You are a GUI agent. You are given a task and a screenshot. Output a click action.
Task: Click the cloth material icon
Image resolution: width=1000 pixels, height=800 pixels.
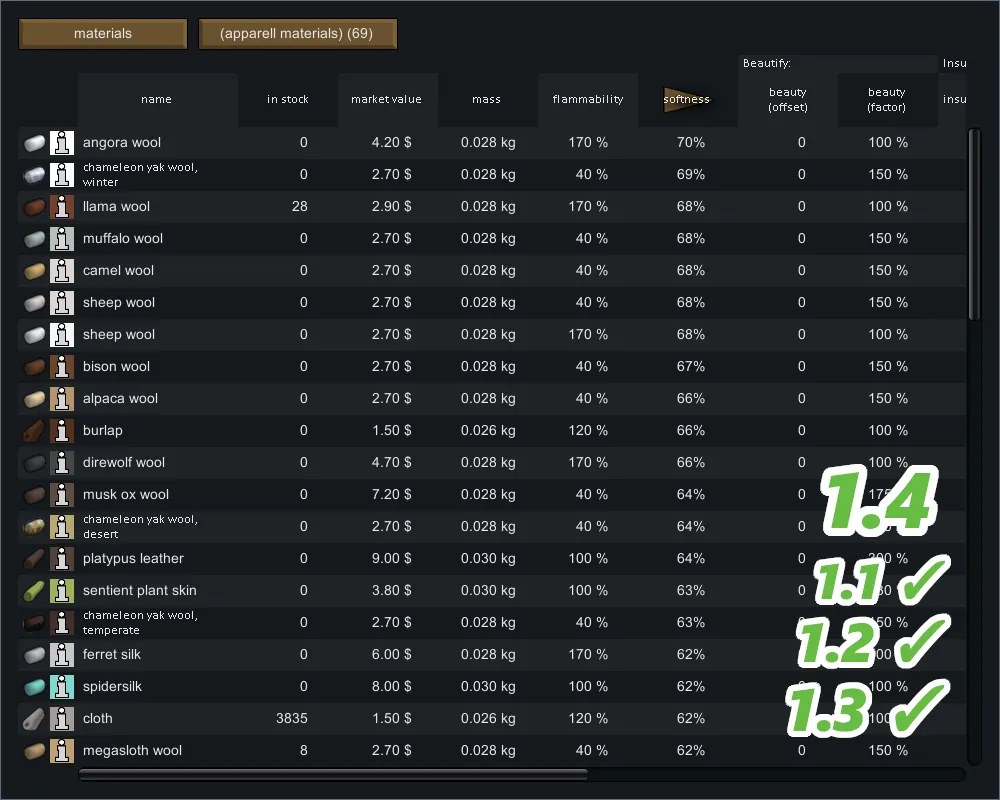tap(34, 718)
